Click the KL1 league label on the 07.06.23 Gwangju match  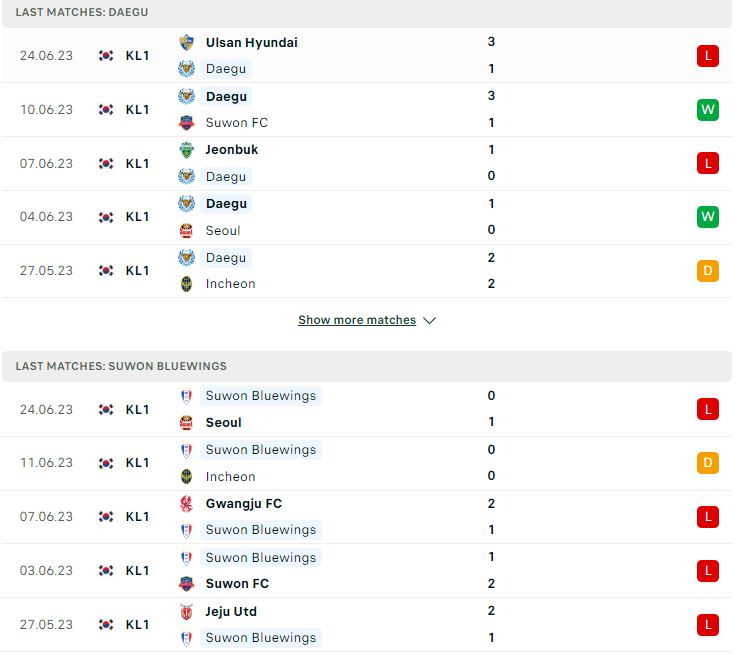137,517
